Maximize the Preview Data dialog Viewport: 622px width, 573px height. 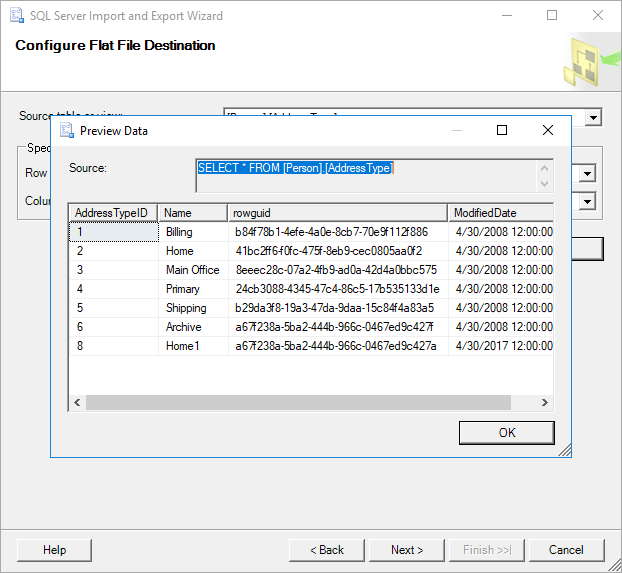[x=502, y=130]
